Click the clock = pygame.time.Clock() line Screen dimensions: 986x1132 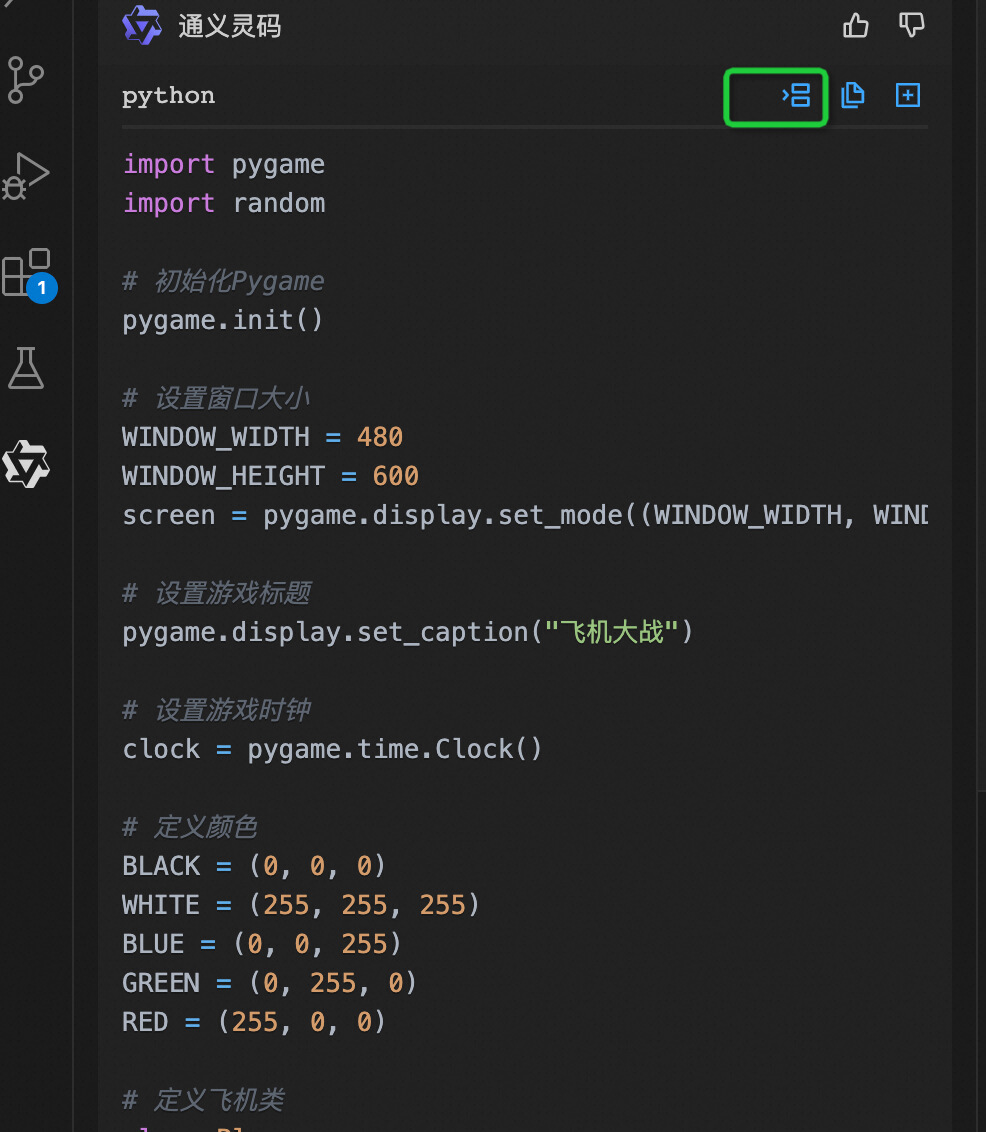(332, 749)
